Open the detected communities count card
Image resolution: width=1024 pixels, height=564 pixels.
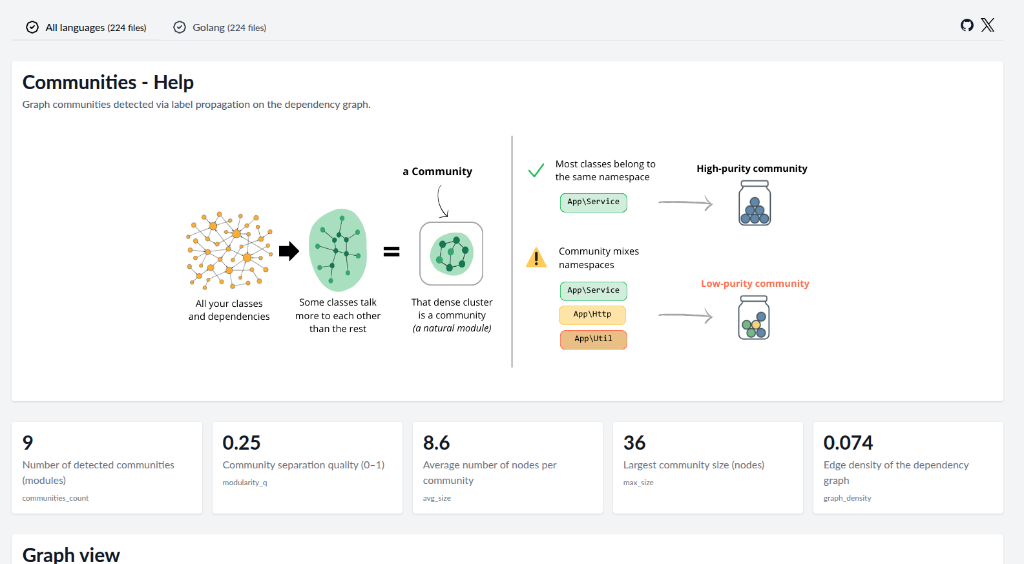click(107, 468)
